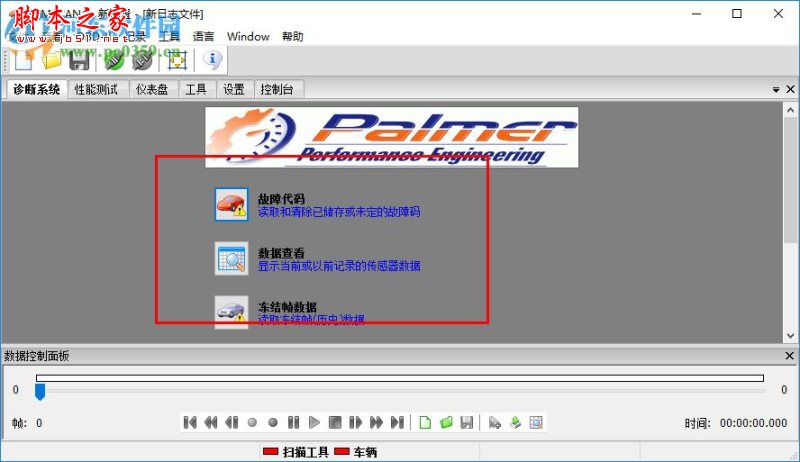Click the scrollbar down arrow

coord(790,336)
